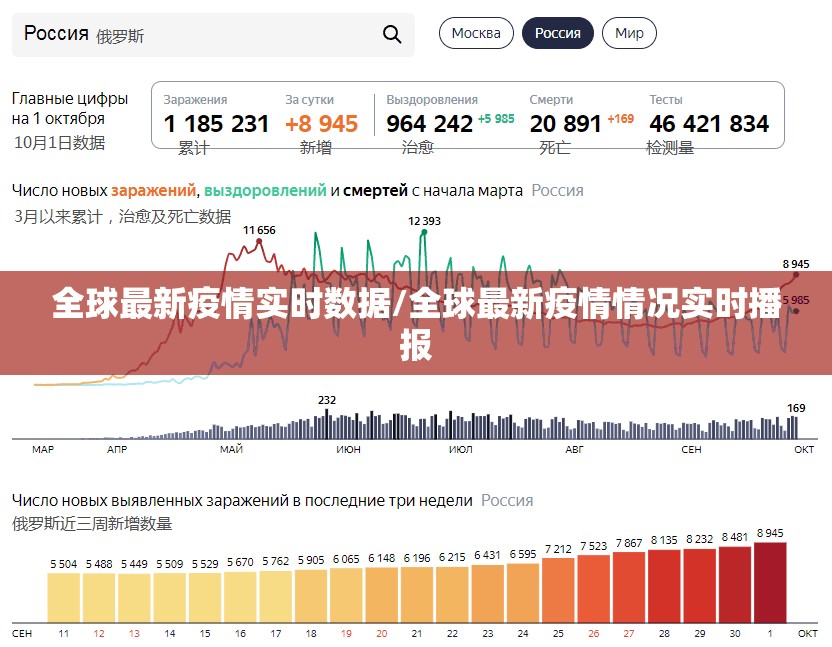Screen dimensions: 832x647
Task: Click the 8 945 line endpoint marker
Action: tap(796, 273)
